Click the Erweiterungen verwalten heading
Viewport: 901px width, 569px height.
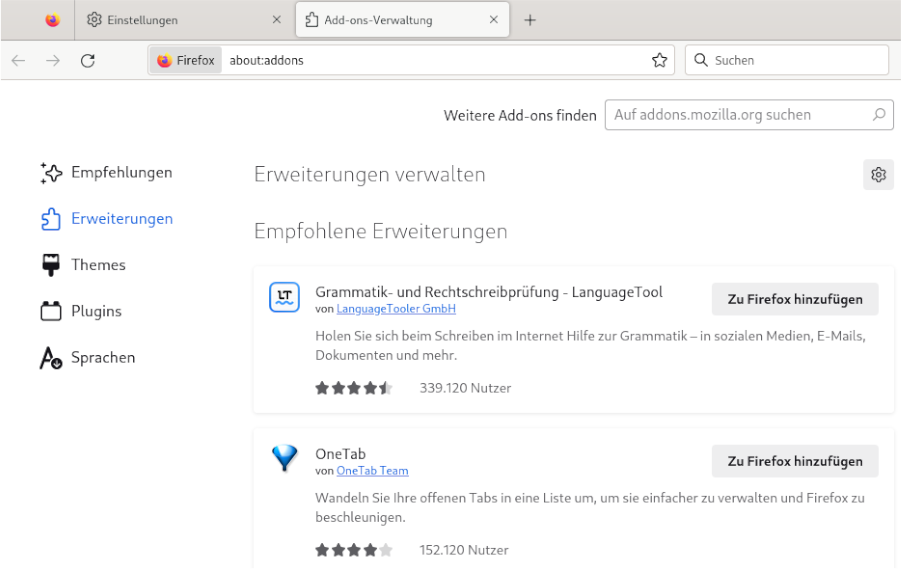(x=369, y=175)
